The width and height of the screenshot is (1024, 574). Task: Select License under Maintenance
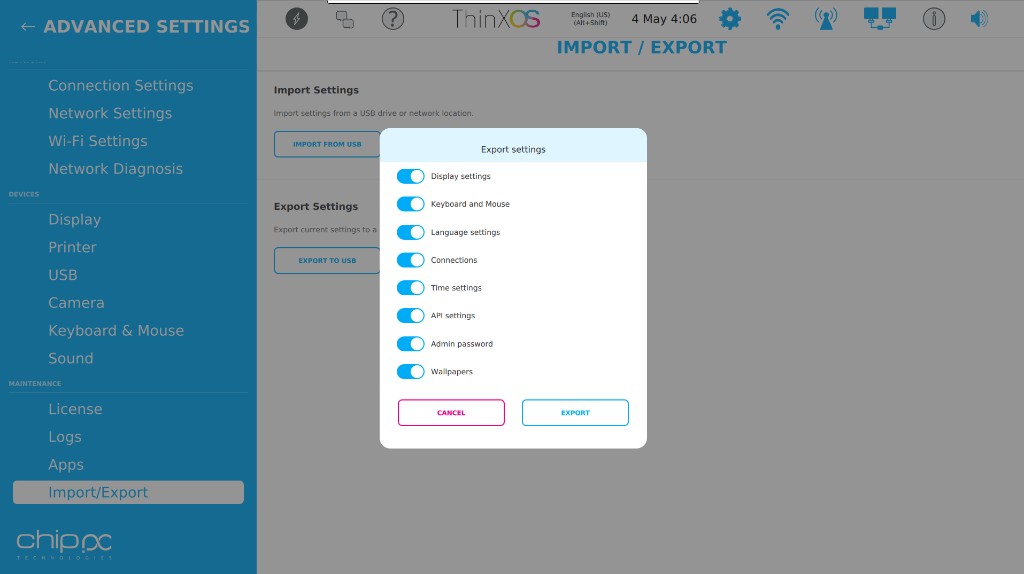tap(75, 409)
